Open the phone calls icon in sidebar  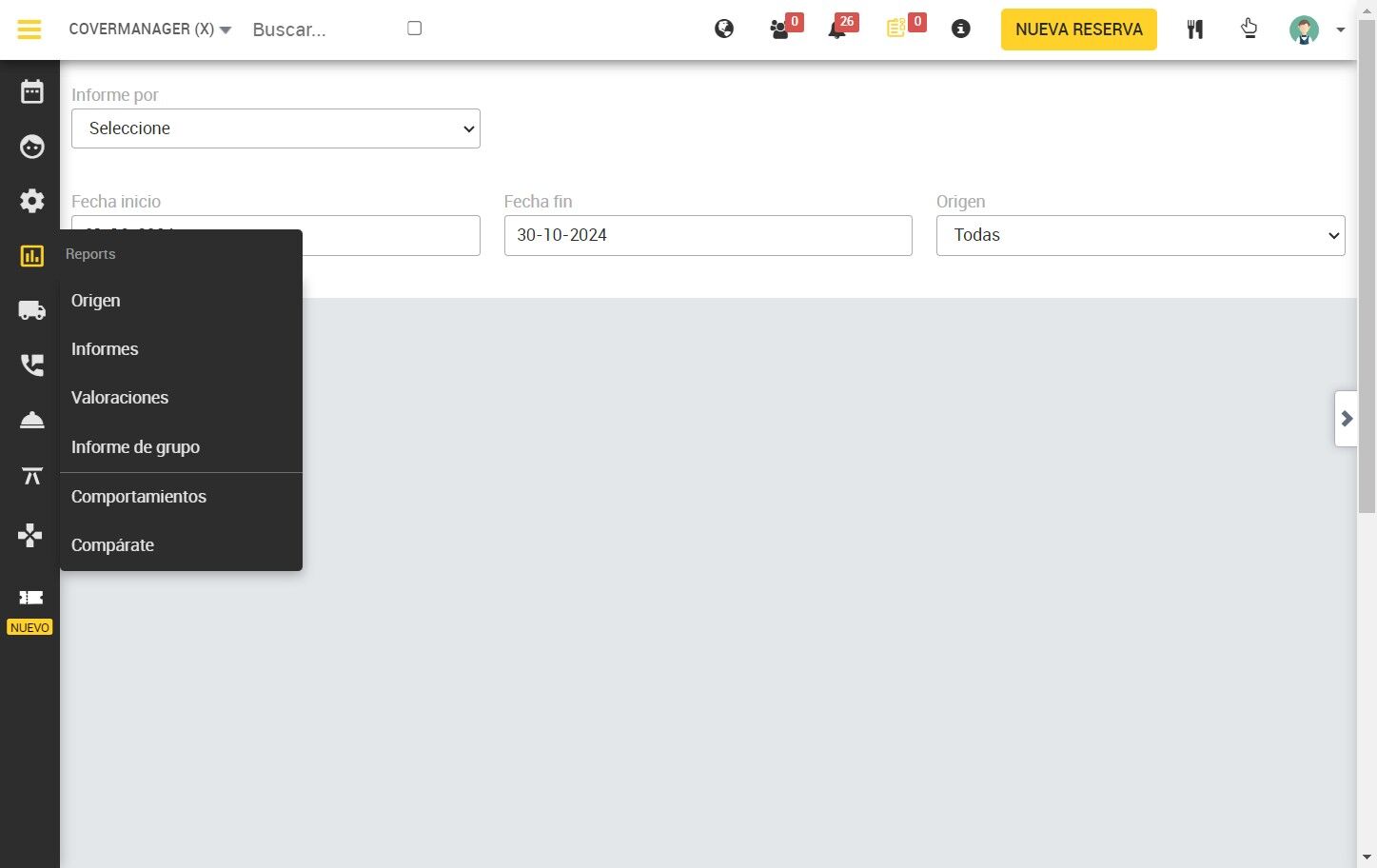[x=32, y=365]
